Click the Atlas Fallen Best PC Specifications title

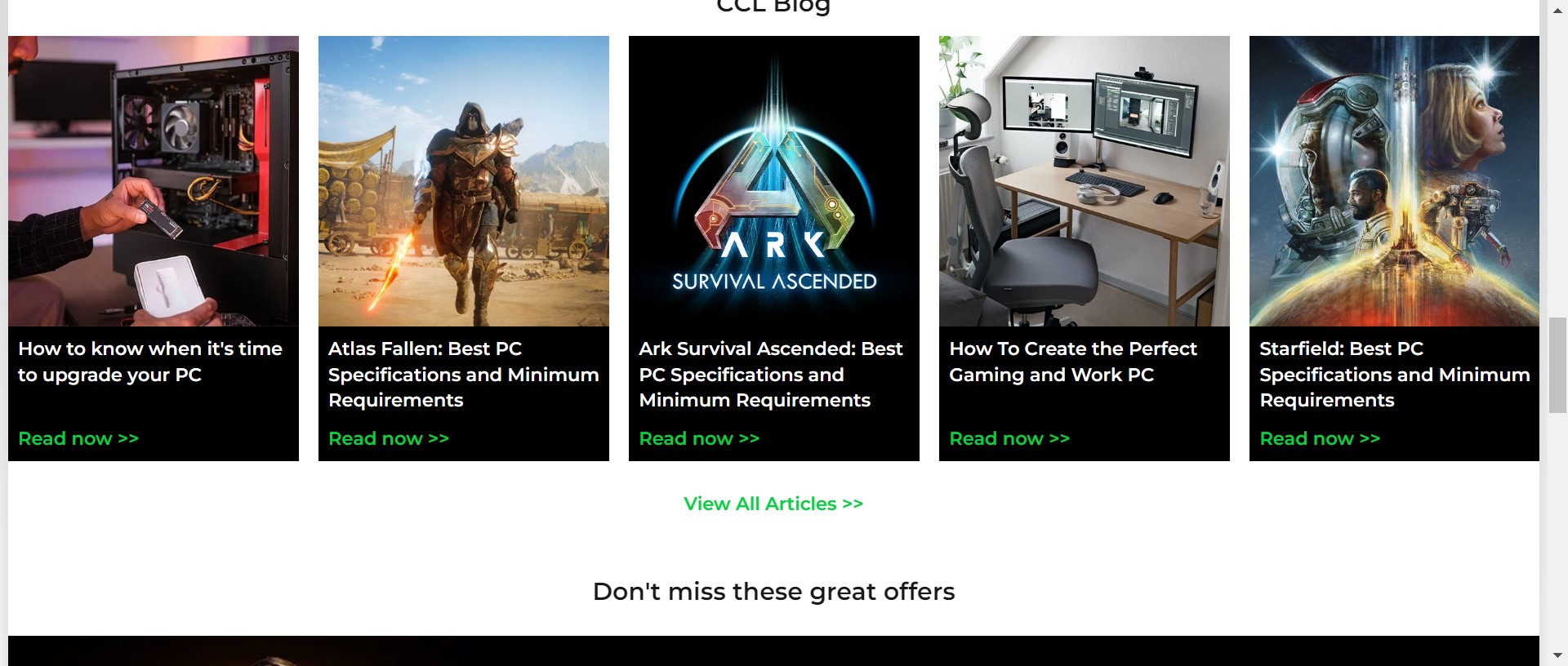pos(464,374)
